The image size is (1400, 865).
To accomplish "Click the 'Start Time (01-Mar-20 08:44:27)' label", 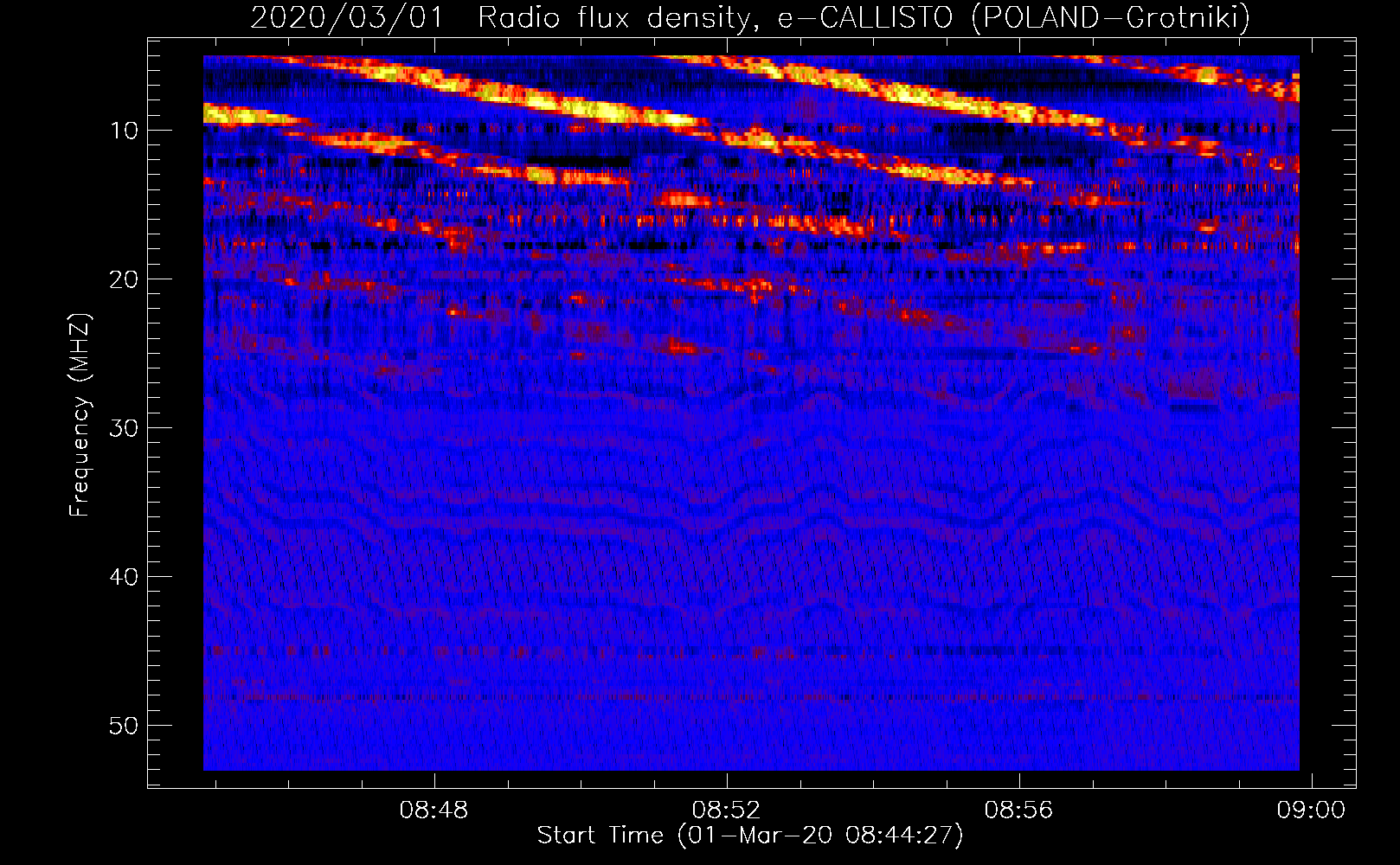I will [x=750, y=836].
